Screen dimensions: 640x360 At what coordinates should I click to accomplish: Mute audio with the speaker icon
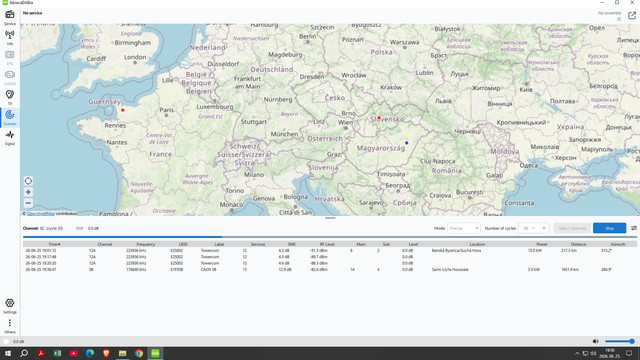596,341
